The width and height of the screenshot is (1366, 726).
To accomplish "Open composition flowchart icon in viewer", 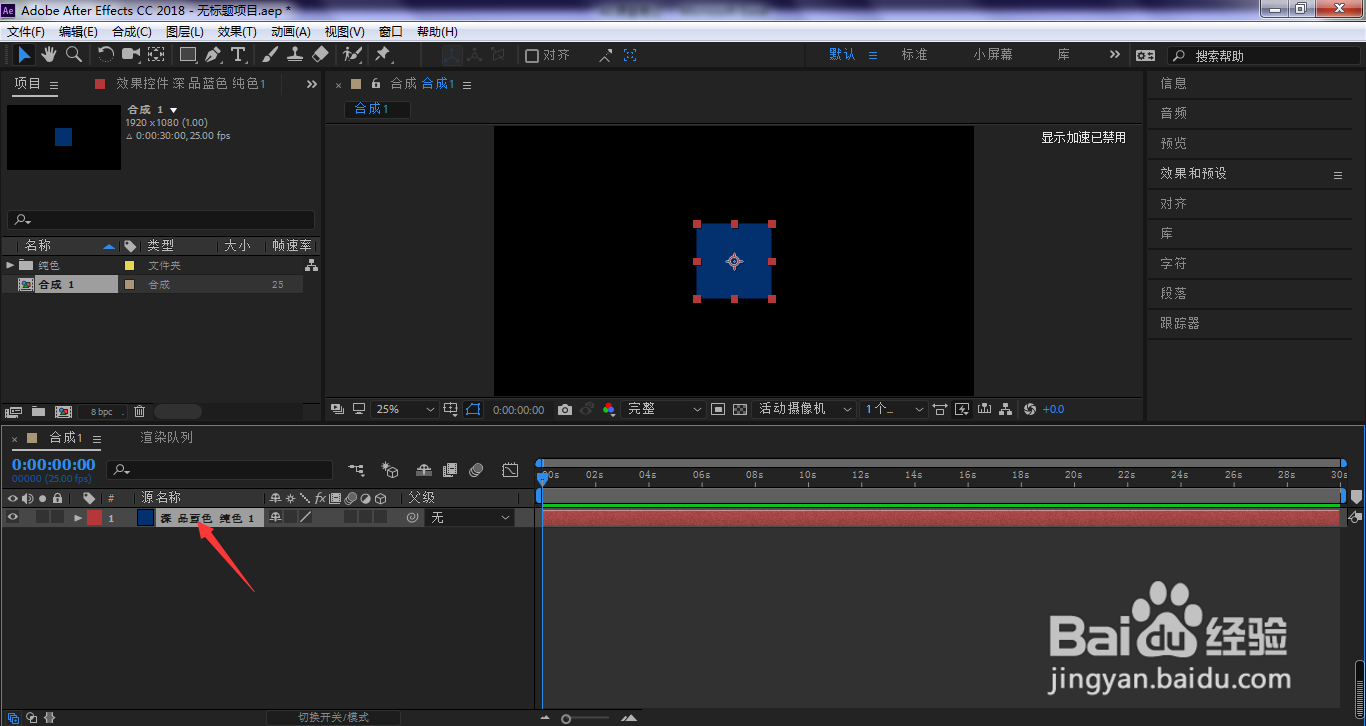I will [x=1006, y=409].
